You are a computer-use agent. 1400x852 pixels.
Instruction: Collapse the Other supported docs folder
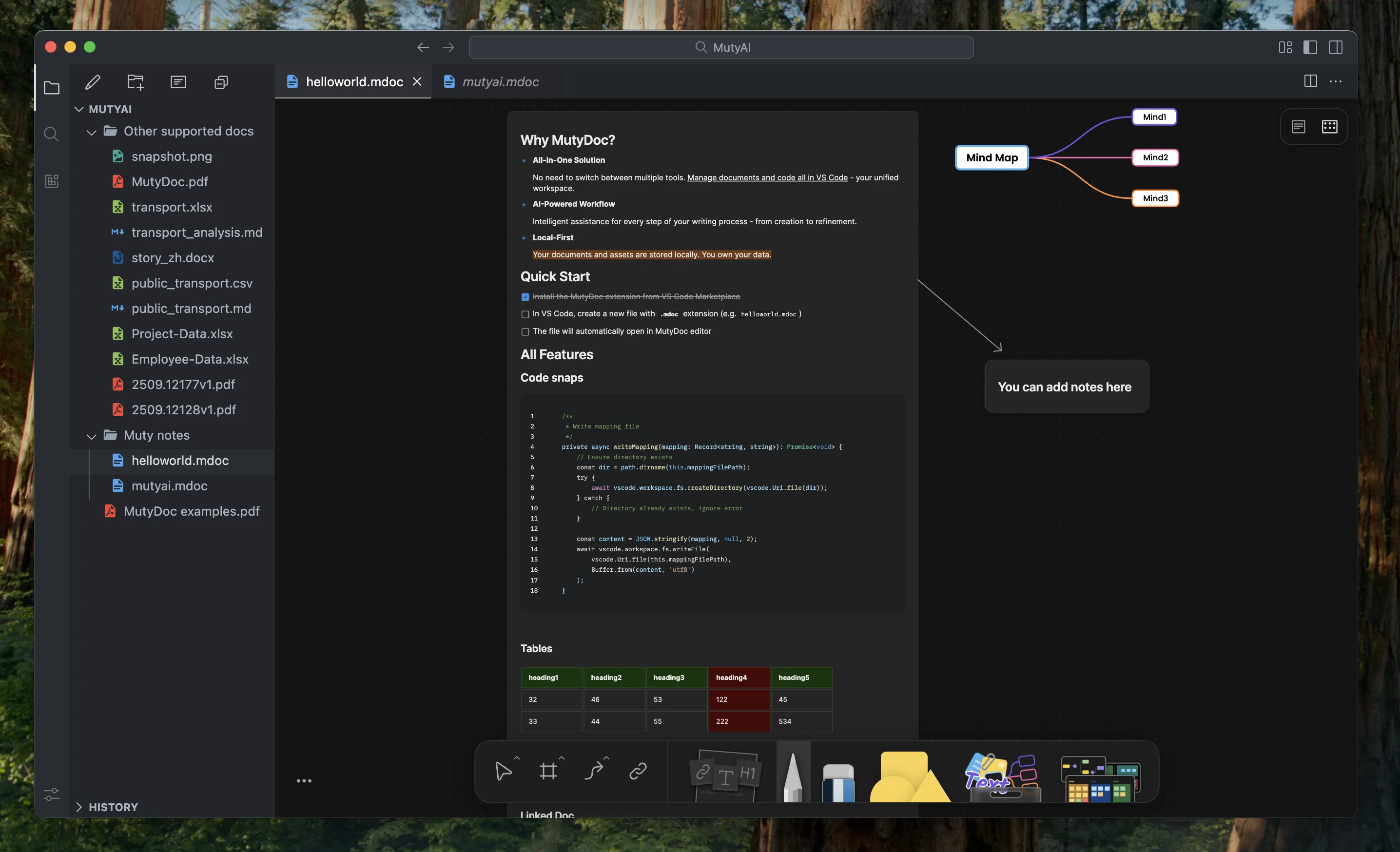coord(92,132)
